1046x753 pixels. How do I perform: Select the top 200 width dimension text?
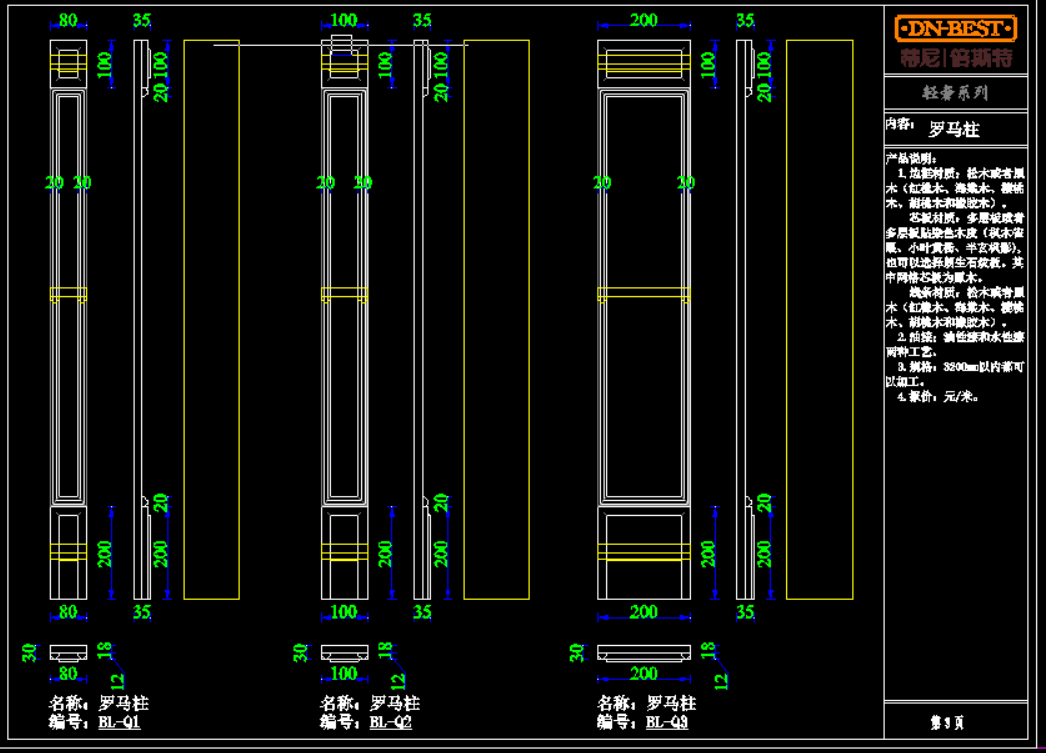643,20
